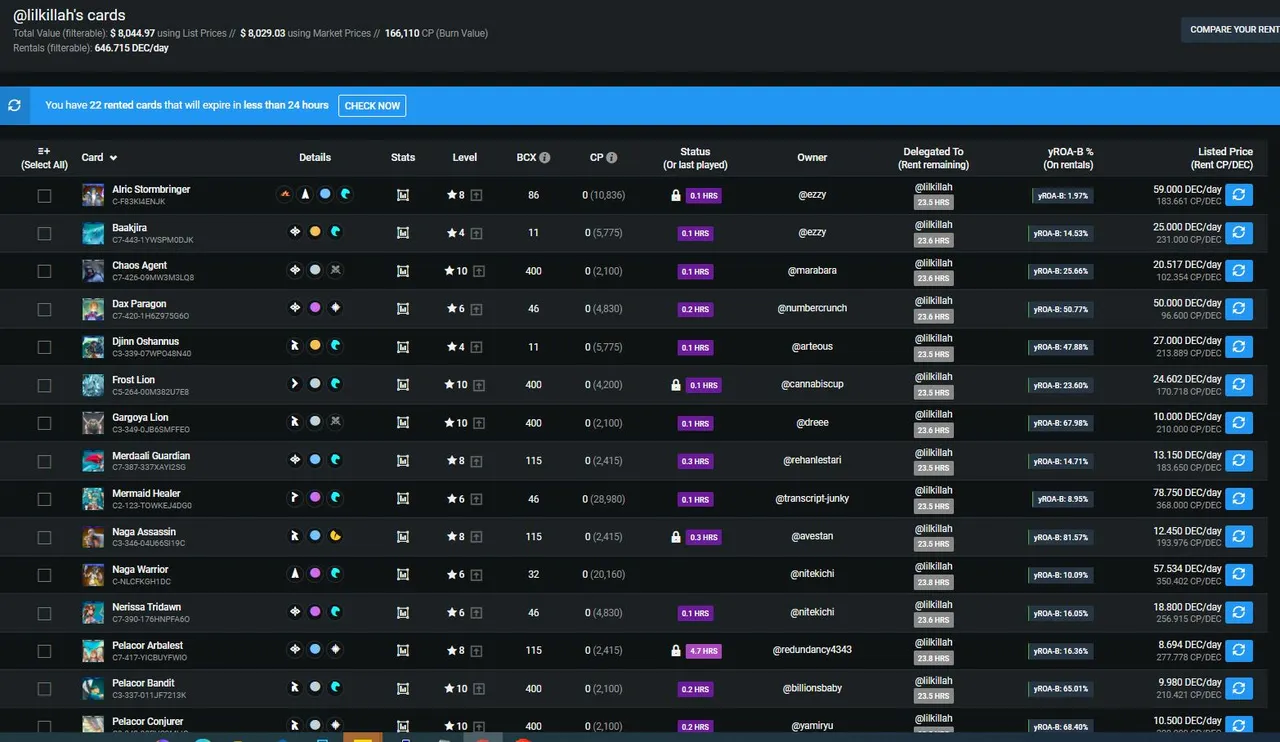Click the refresh rental button for Baakjira
1280x742 pixels.
click(1239, 233)
